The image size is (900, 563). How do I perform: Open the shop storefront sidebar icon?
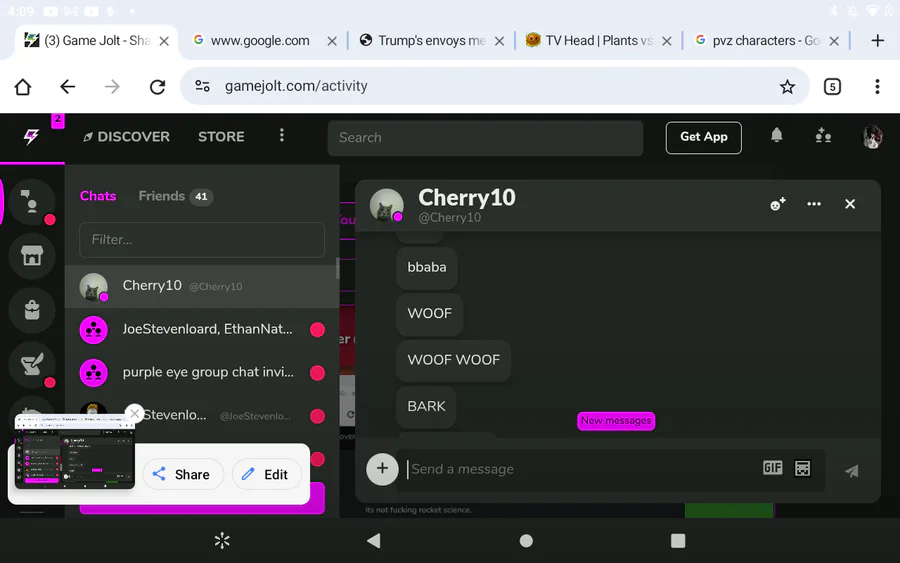point(32,255)
